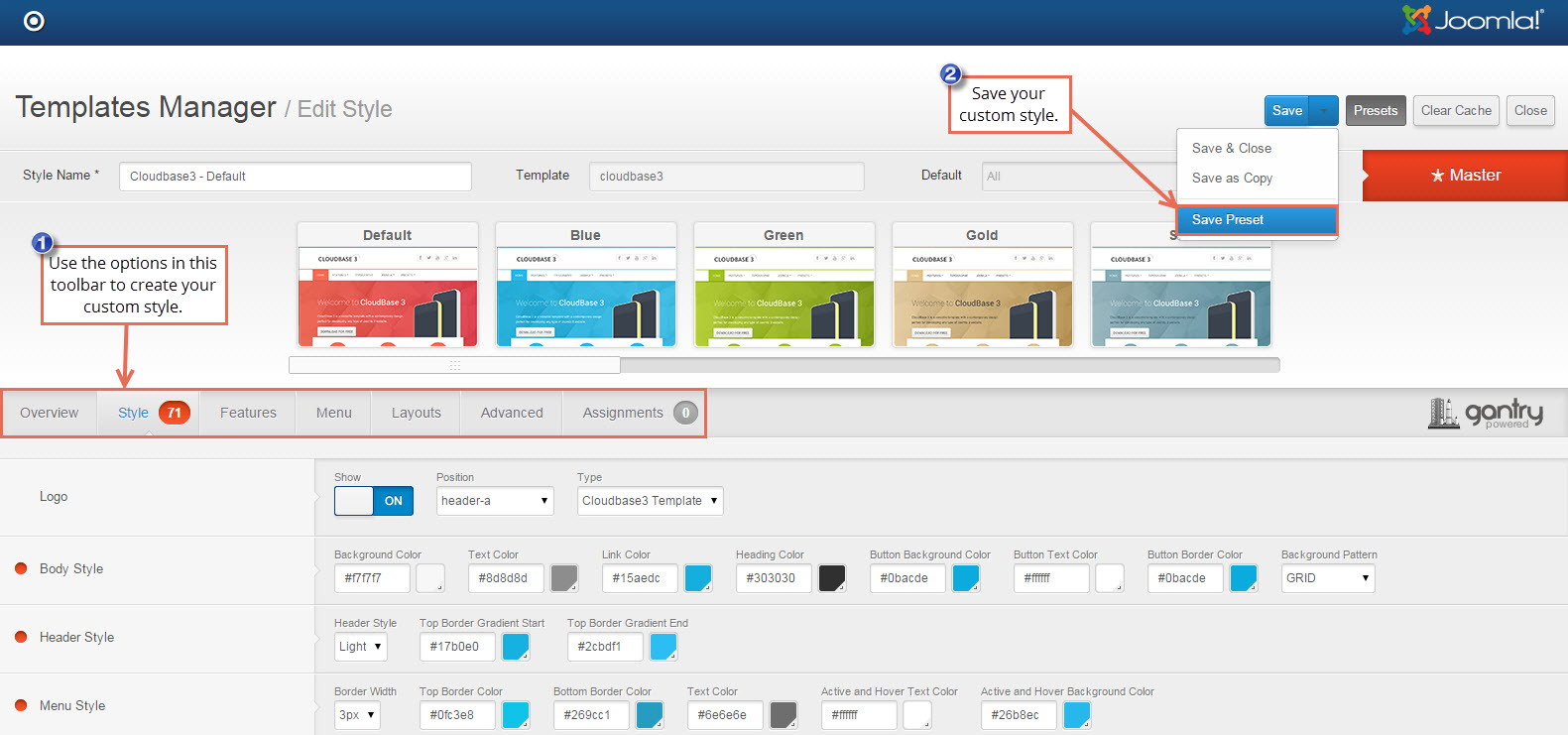Open the Save button dropdown arrow

pyautogui.click(x=1324, y=111)
